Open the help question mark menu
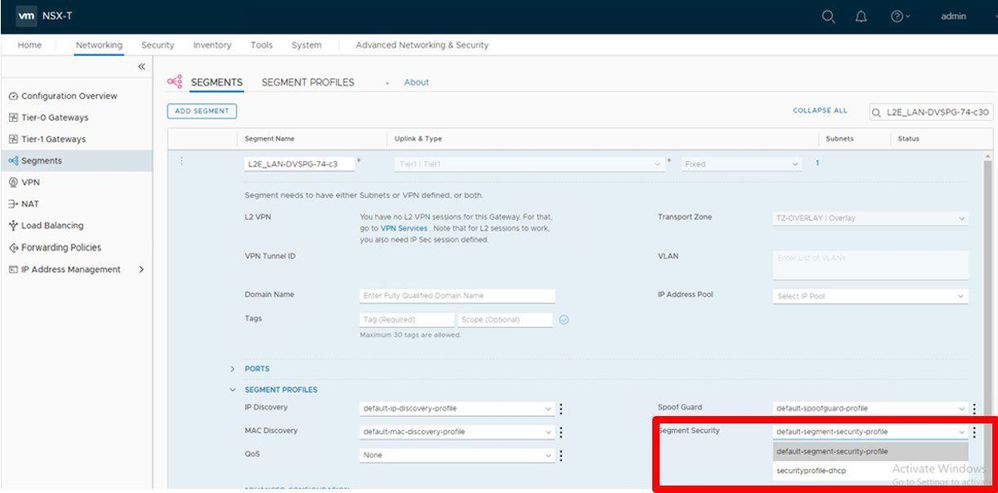The width and height of the screenshot is (998, 493). coord(899,17)
